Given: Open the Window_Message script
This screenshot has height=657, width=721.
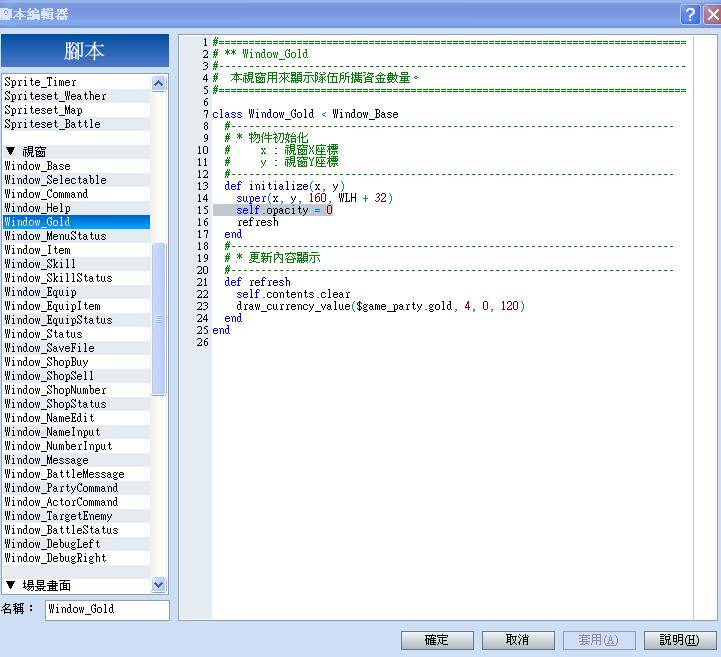Looking at the screenshot, I should [x=76, y=460].
